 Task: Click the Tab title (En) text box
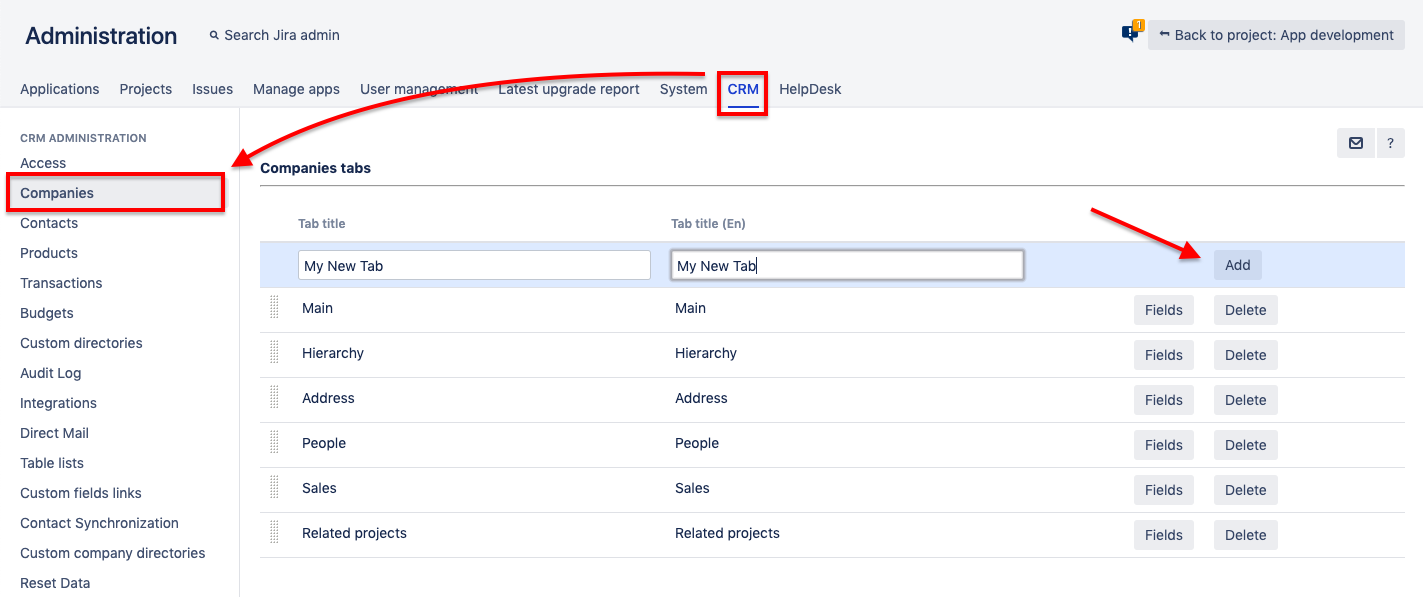[x=847, y=265]
